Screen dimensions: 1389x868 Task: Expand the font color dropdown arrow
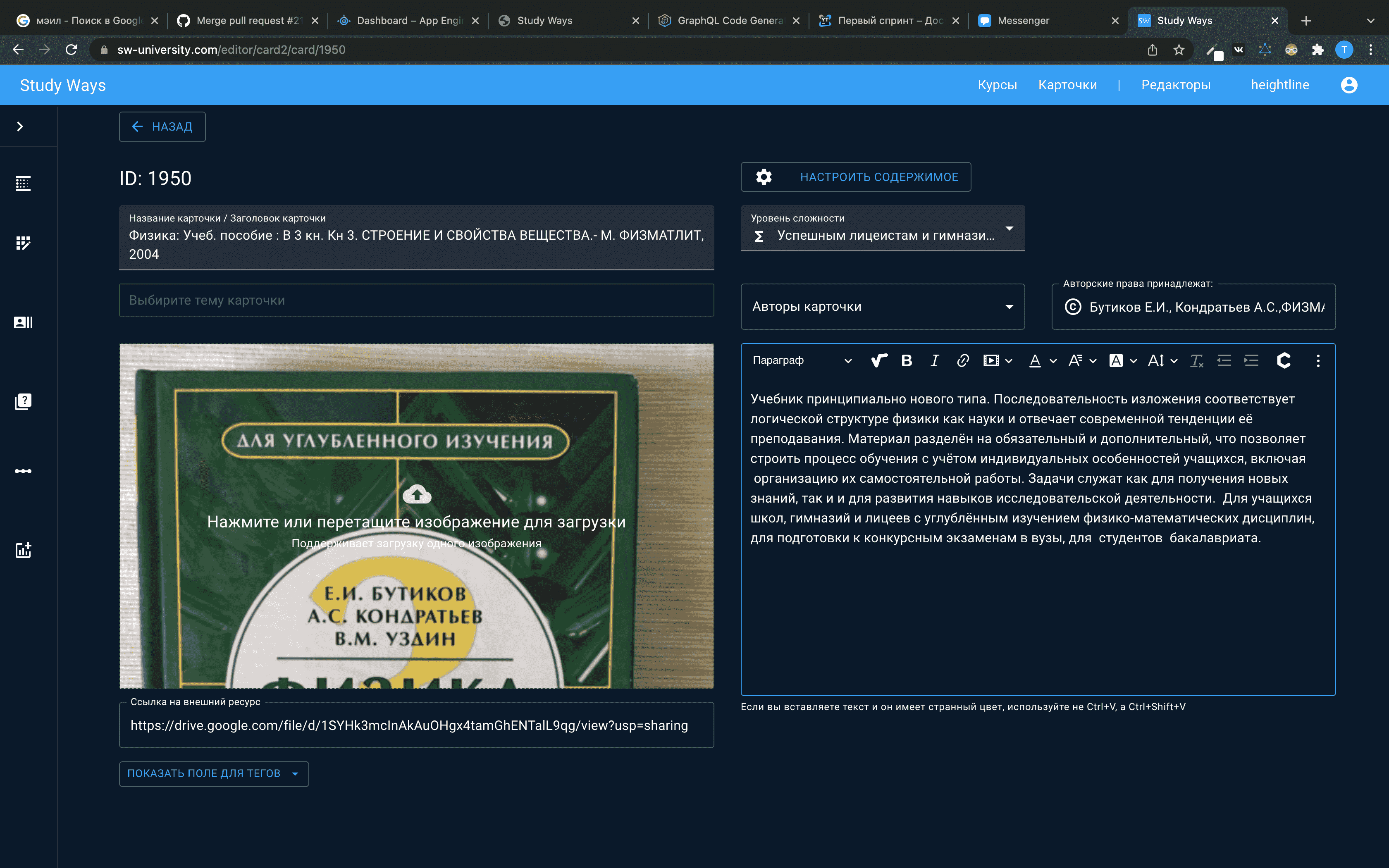(1052, 361)
